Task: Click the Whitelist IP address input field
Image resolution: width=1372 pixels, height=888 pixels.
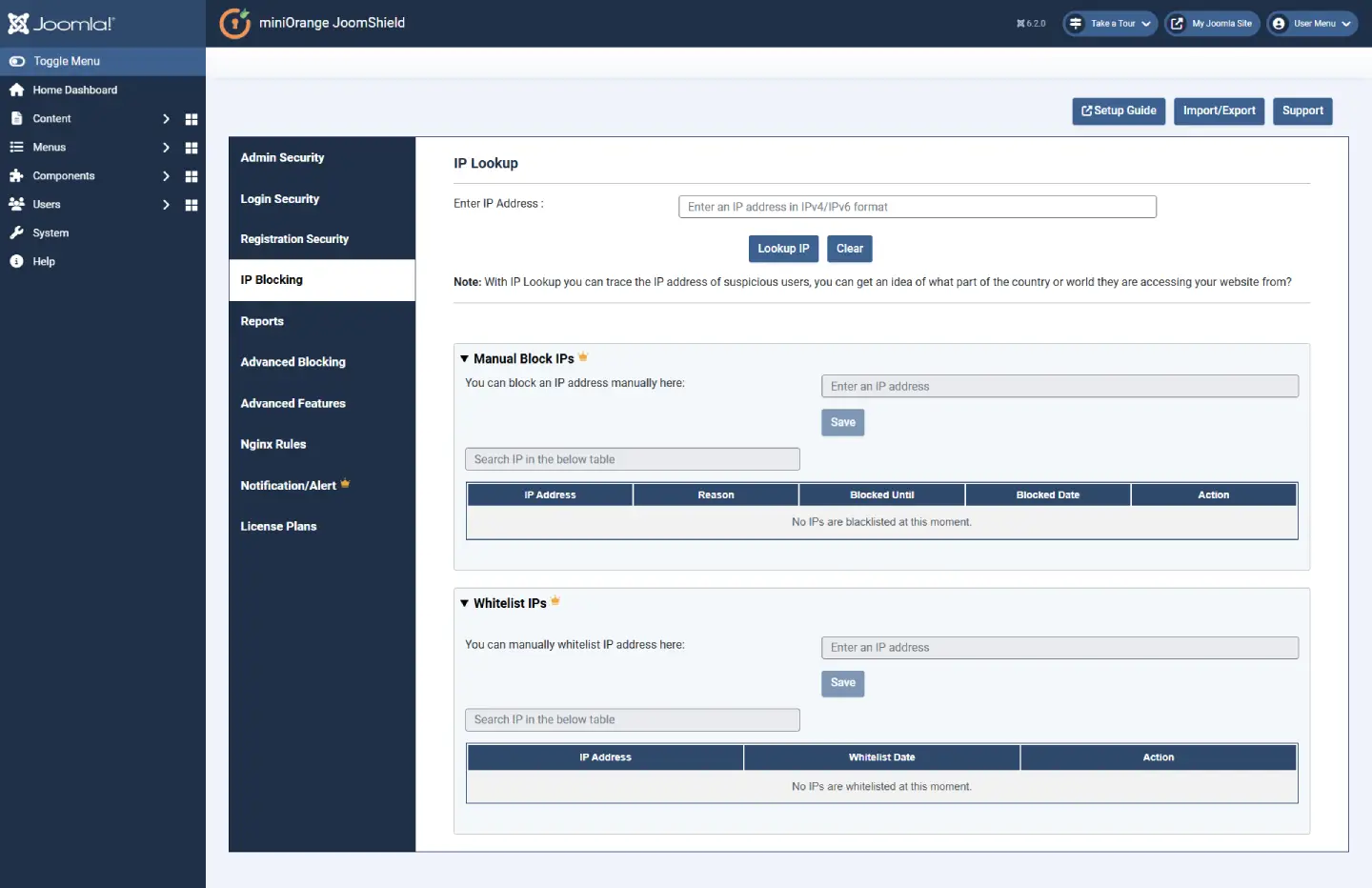Action: (x=1059, y=648)
